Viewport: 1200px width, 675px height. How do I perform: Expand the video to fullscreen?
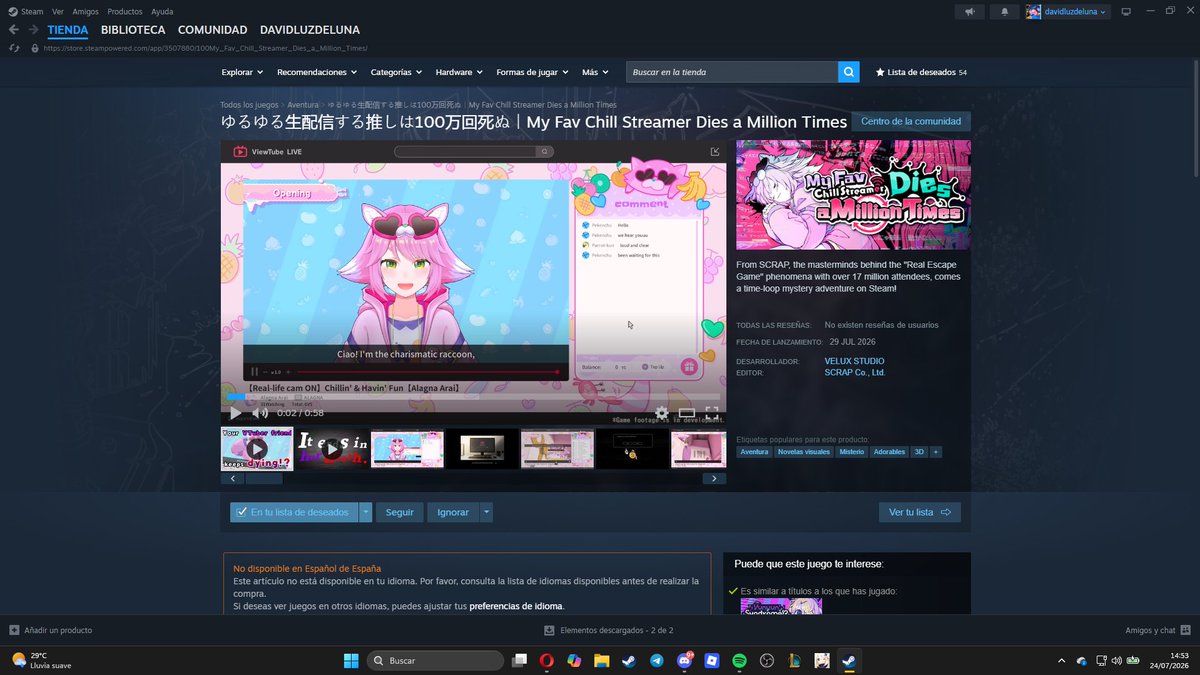point(712,412)
